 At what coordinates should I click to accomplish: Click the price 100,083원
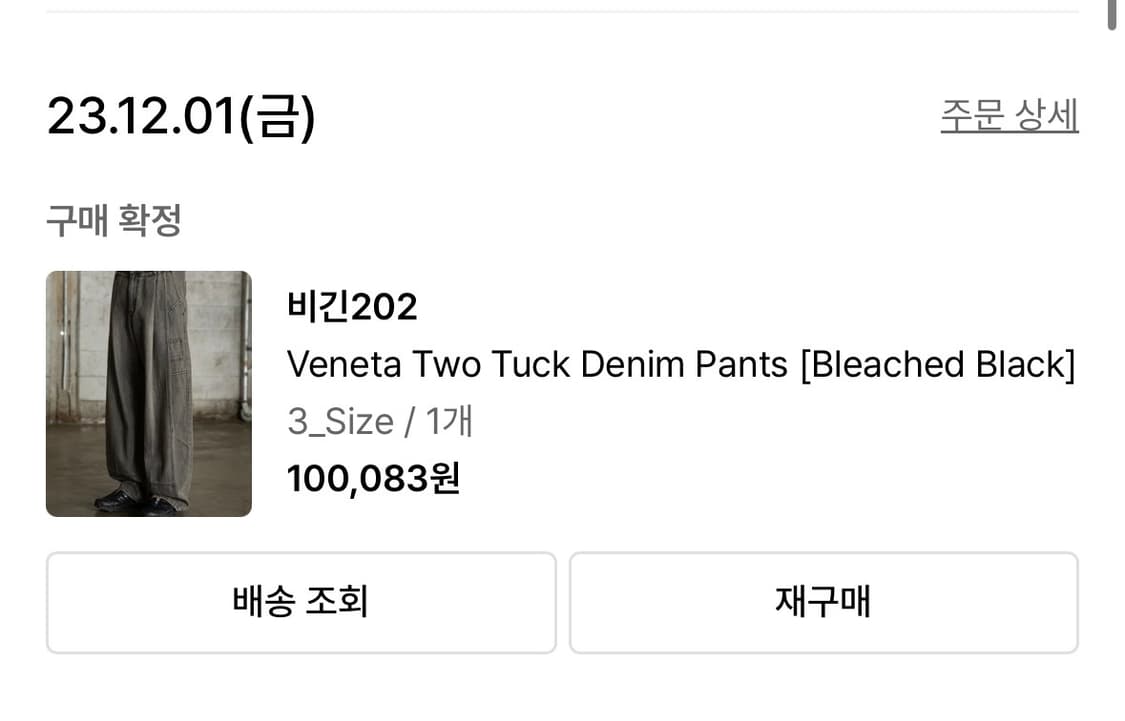(373, 479)
